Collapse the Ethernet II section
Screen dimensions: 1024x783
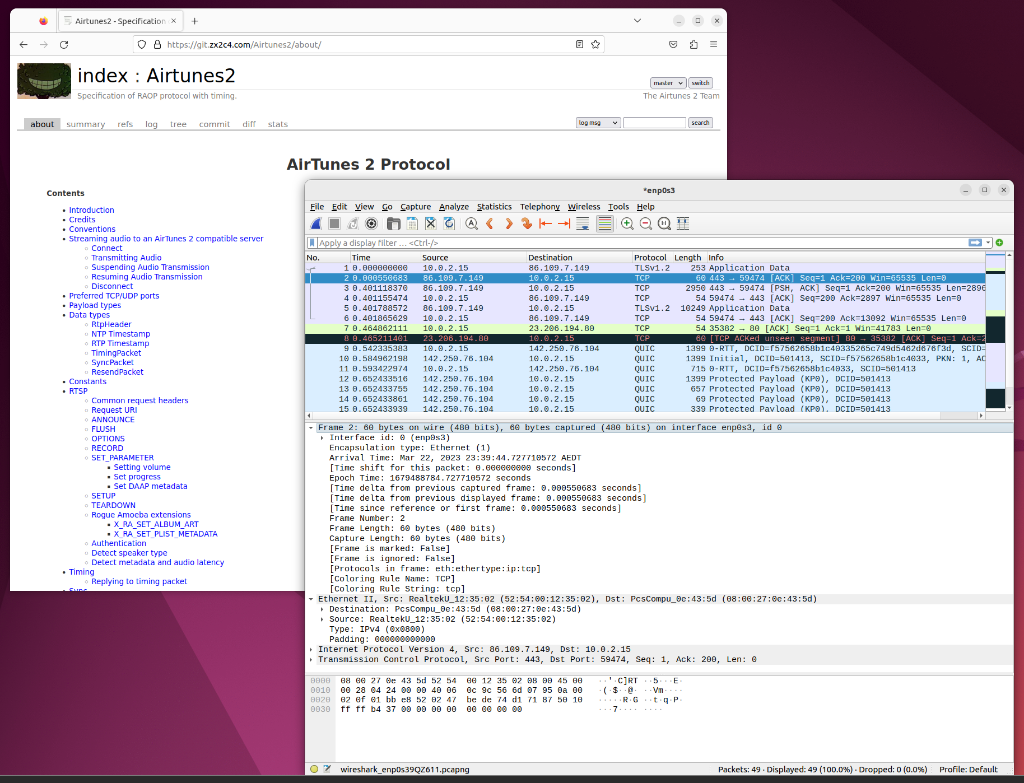(313, 598)
